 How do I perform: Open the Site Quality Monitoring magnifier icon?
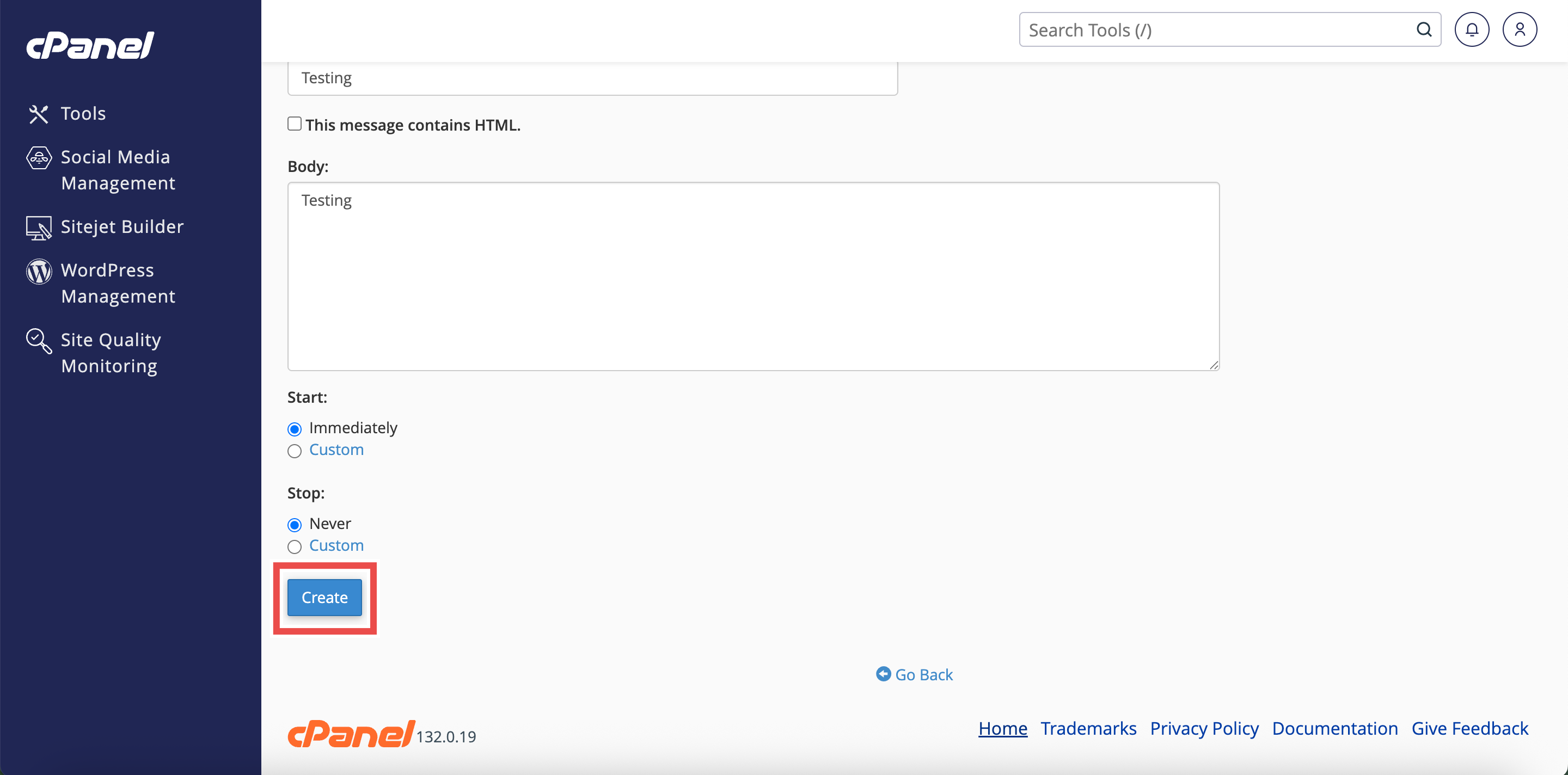point(38,341)
